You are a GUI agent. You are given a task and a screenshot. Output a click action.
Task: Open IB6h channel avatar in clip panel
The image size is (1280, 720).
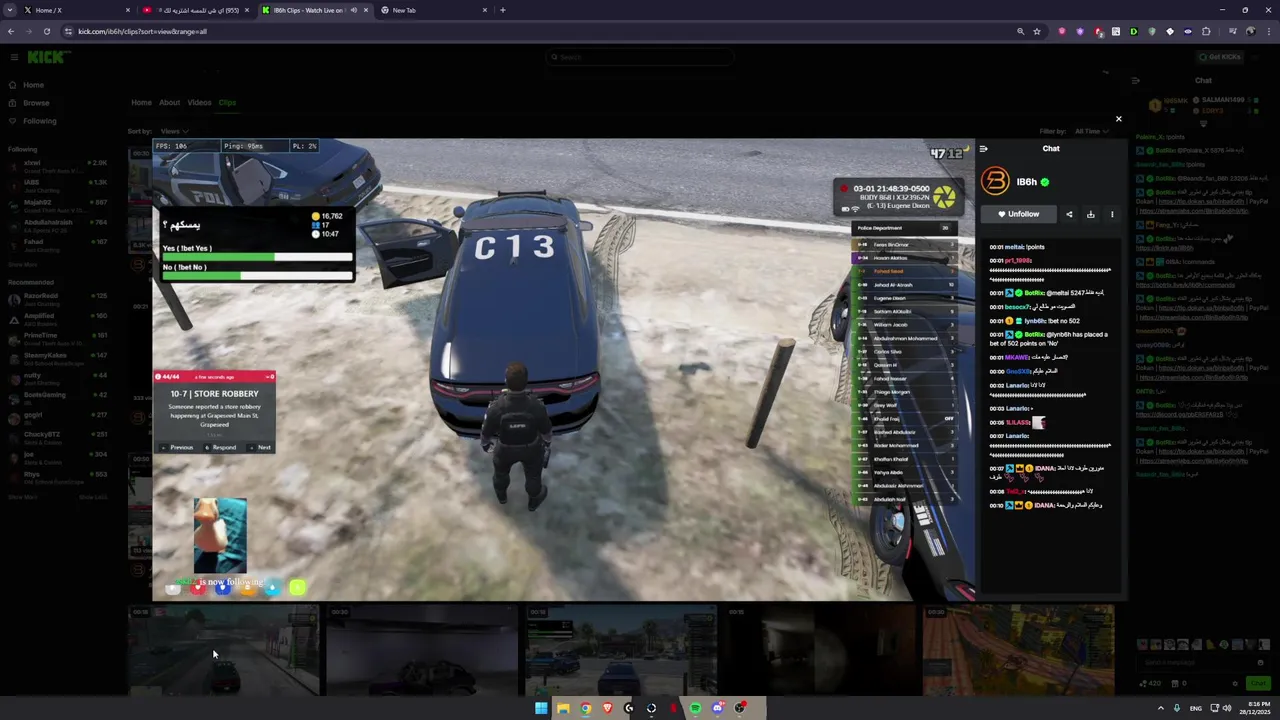pyautogui.click(x=995, y=181)
